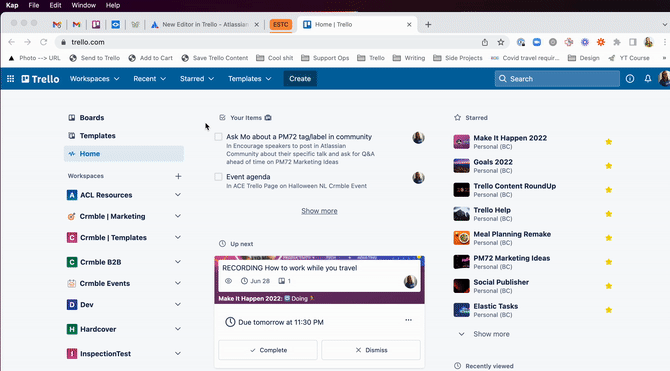The image size is (670, 371).
Task: Unstar the Goals 2022 board
Action: (608, 166)
